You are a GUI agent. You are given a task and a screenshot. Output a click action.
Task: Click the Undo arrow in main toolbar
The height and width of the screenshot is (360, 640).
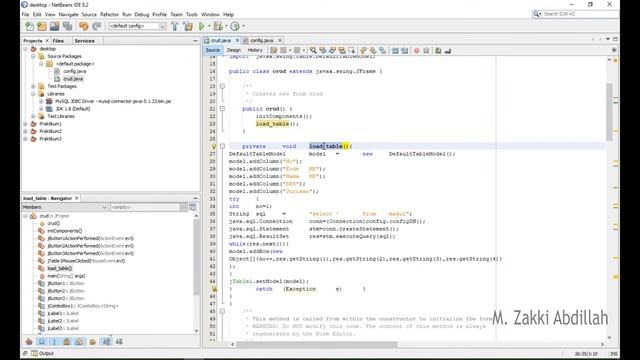[84, 26]
